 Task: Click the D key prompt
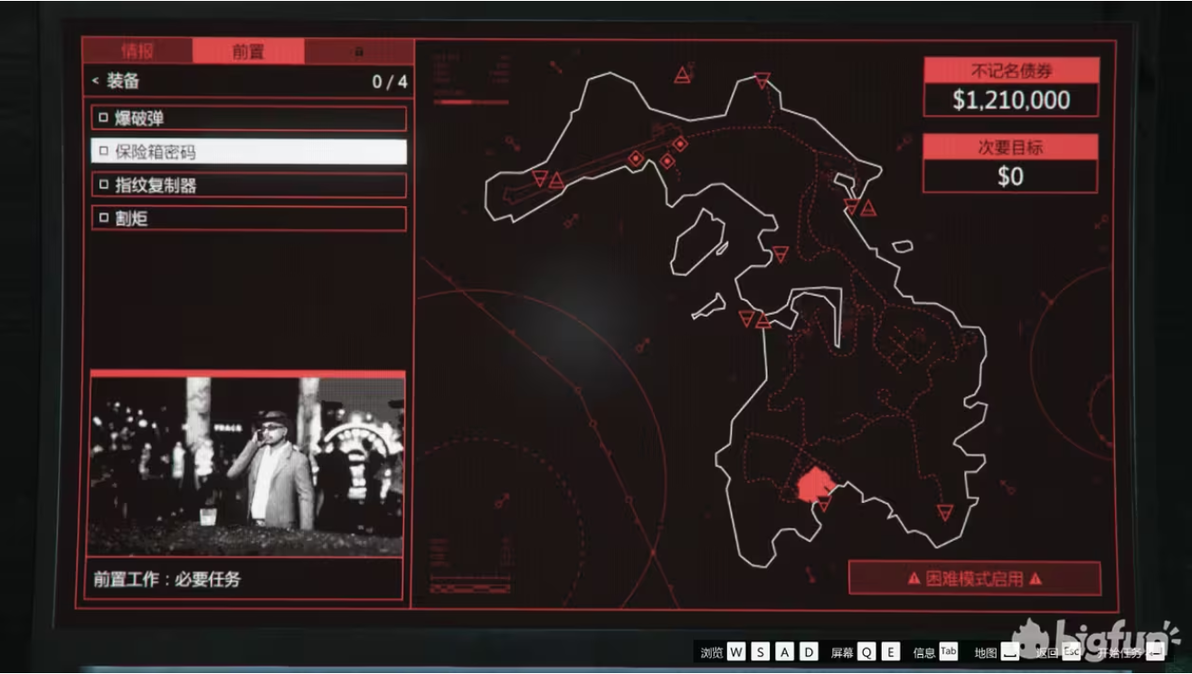pyautogui.click(x=810, y=652)
